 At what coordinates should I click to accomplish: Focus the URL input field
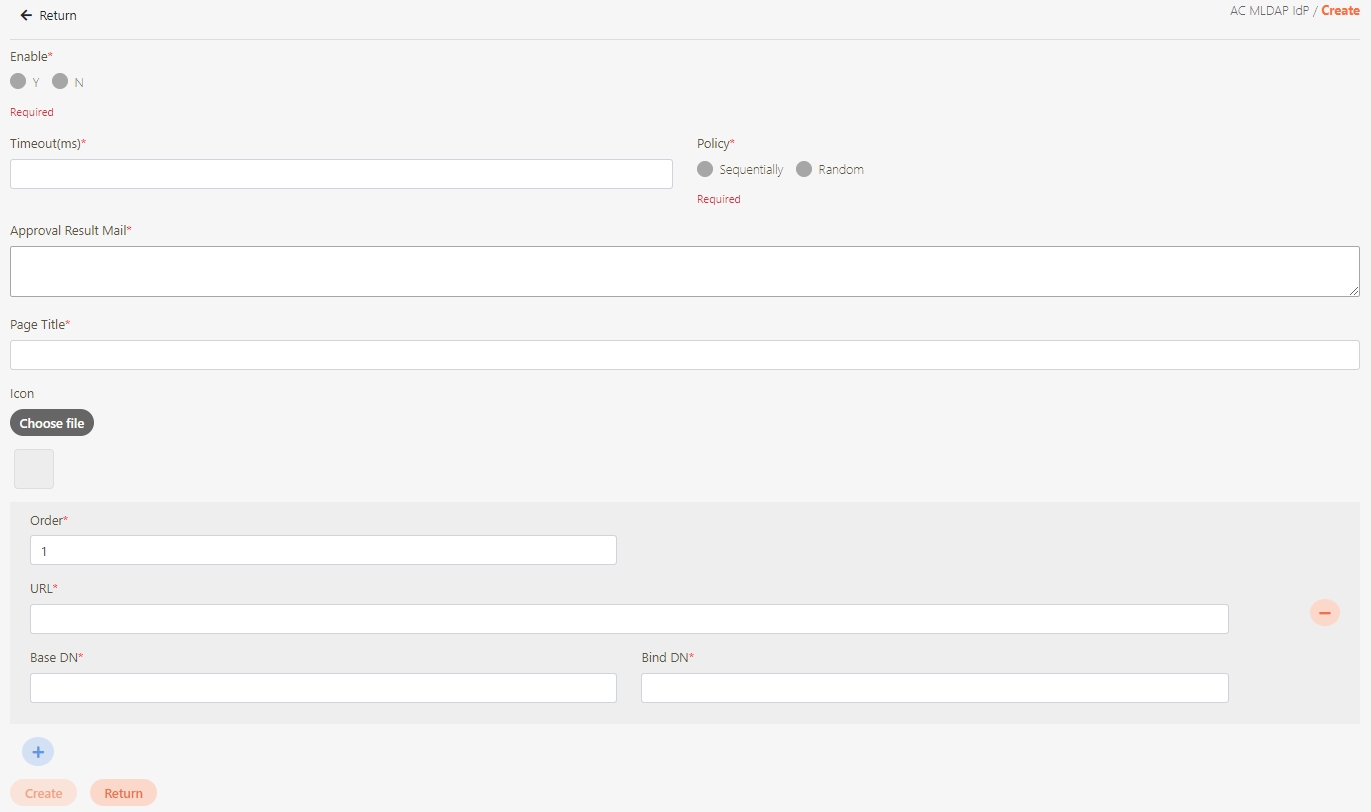(x=629, y=619)
